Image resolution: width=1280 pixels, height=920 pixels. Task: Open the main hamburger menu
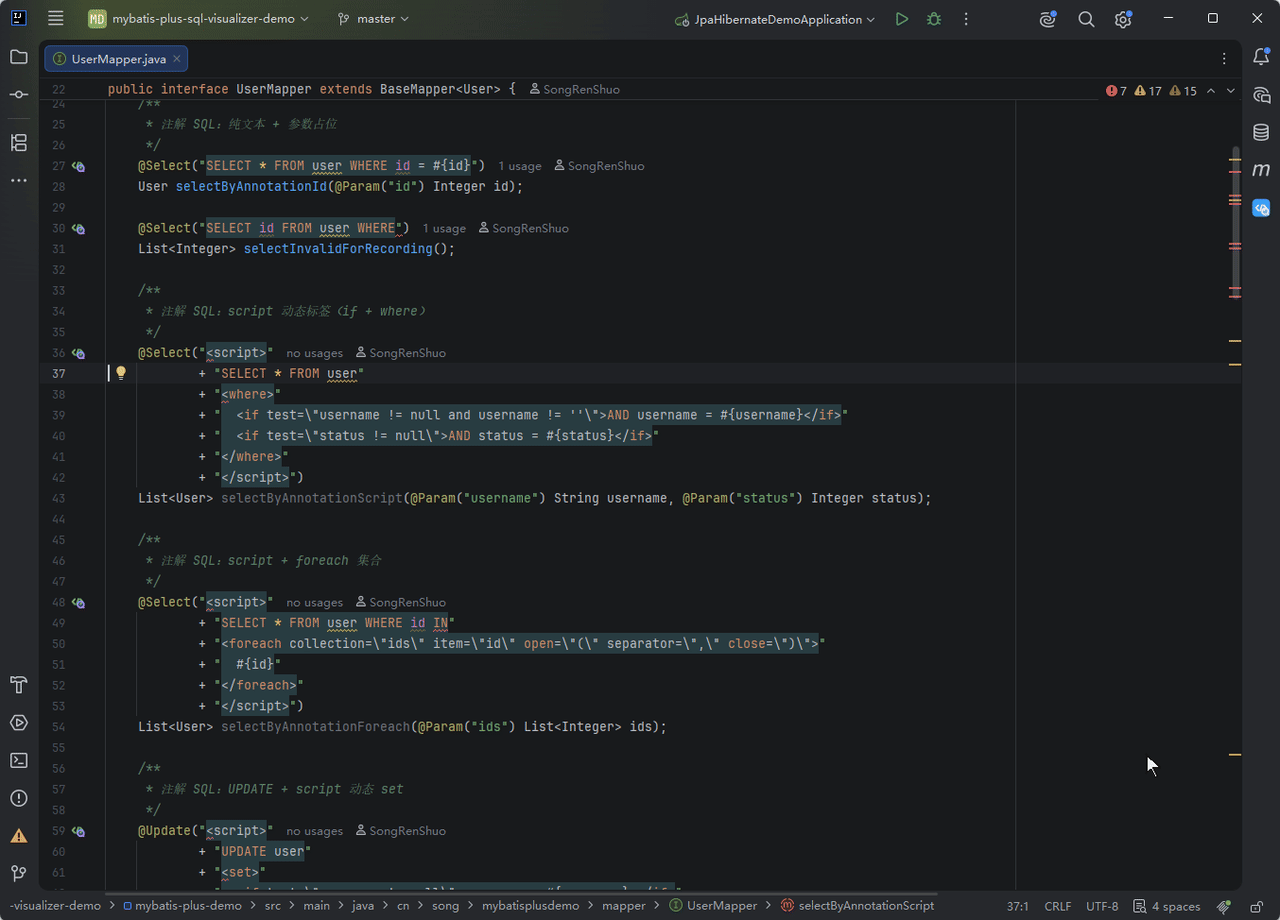[56, 19]
